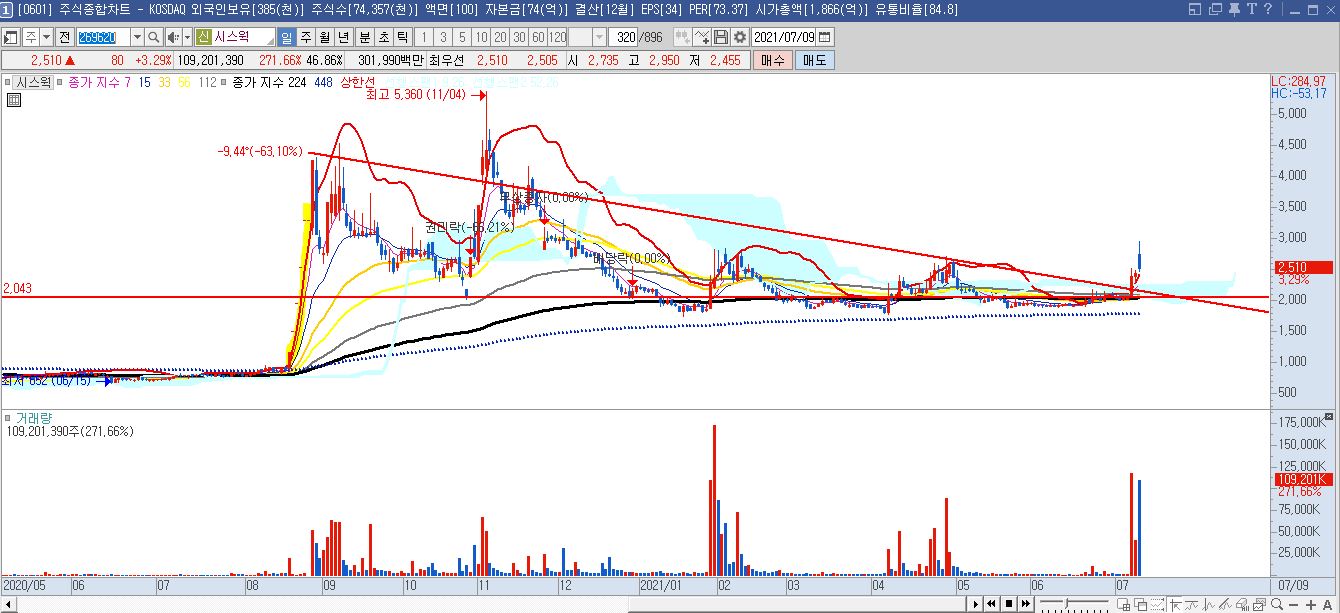The height and width of the screenshot is (613, 1340).
Task: Open chart settings gear icon
Action: (740, 37)
